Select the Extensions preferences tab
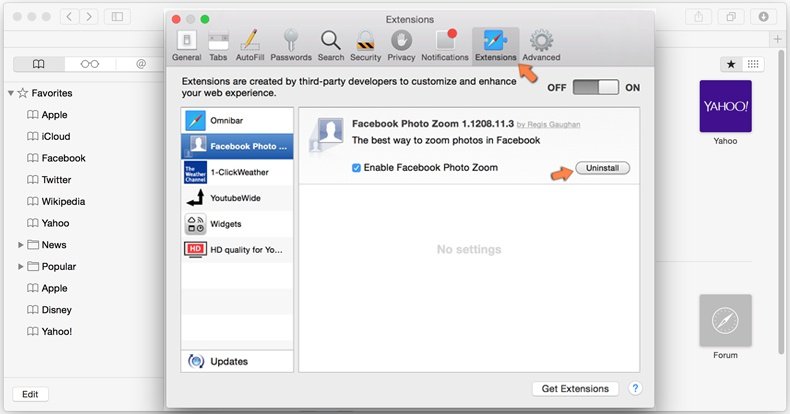Viewport: 790px width, 414px height. pyautogui.click(x=496, y=46)
